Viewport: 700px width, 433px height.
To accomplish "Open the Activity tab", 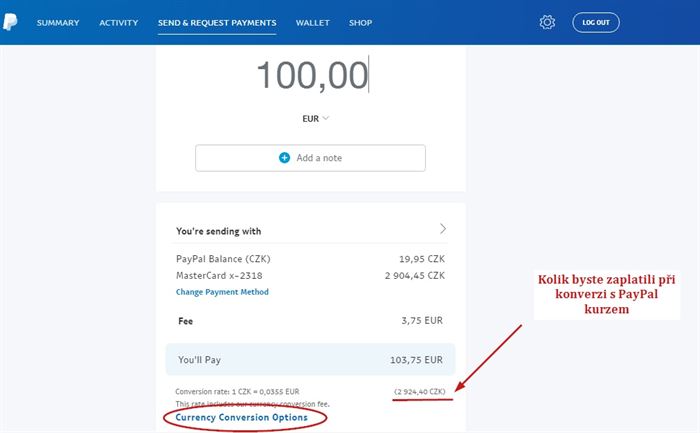I will [119, 23].
